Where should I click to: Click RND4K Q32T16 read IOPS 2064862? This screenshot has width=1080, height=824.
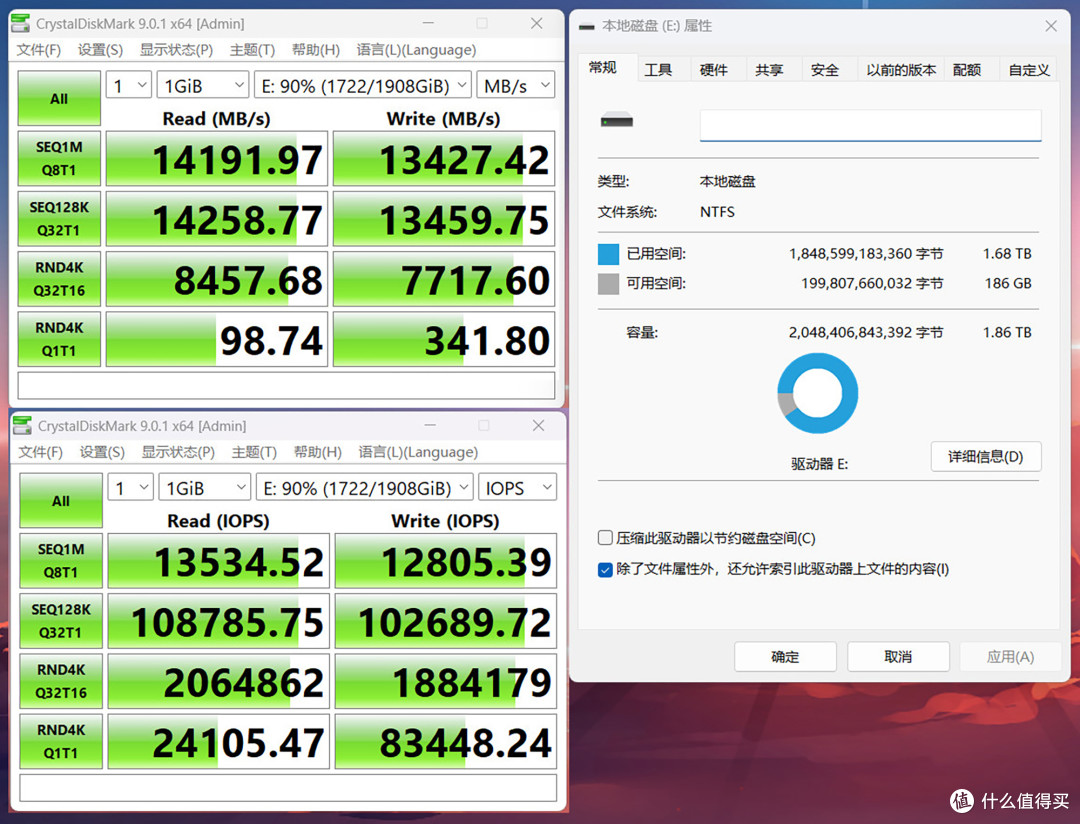(218, 681)
